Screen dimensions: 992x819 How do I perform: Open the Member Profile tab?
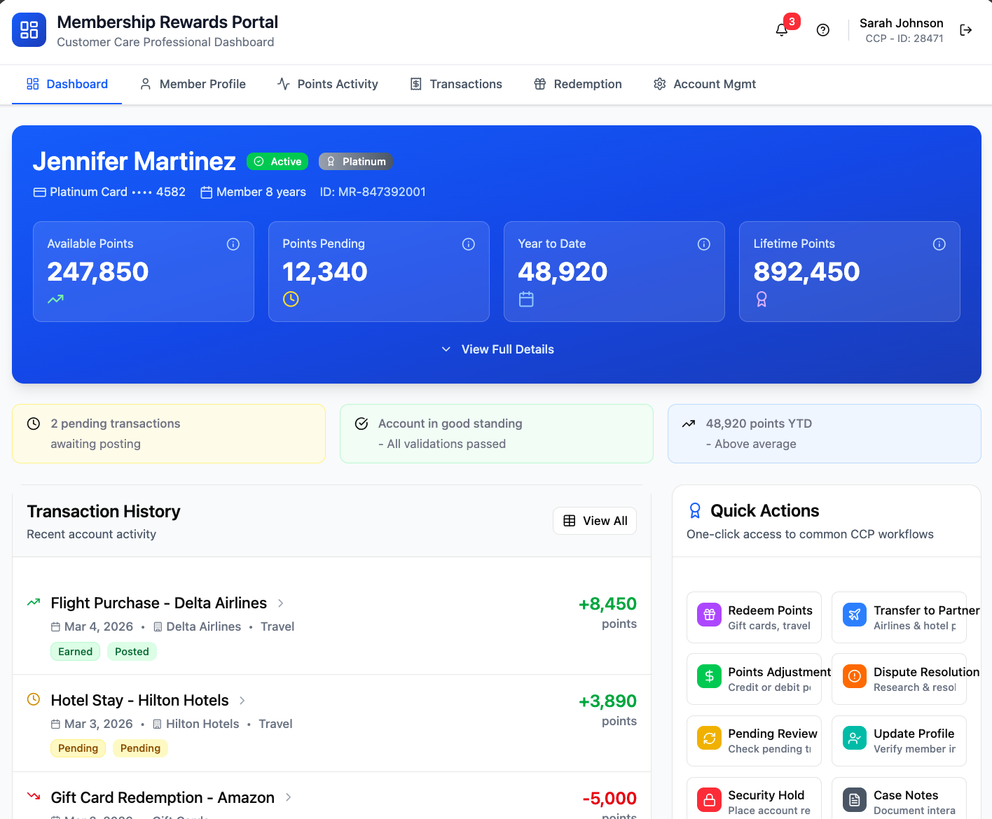pos(192,84)
